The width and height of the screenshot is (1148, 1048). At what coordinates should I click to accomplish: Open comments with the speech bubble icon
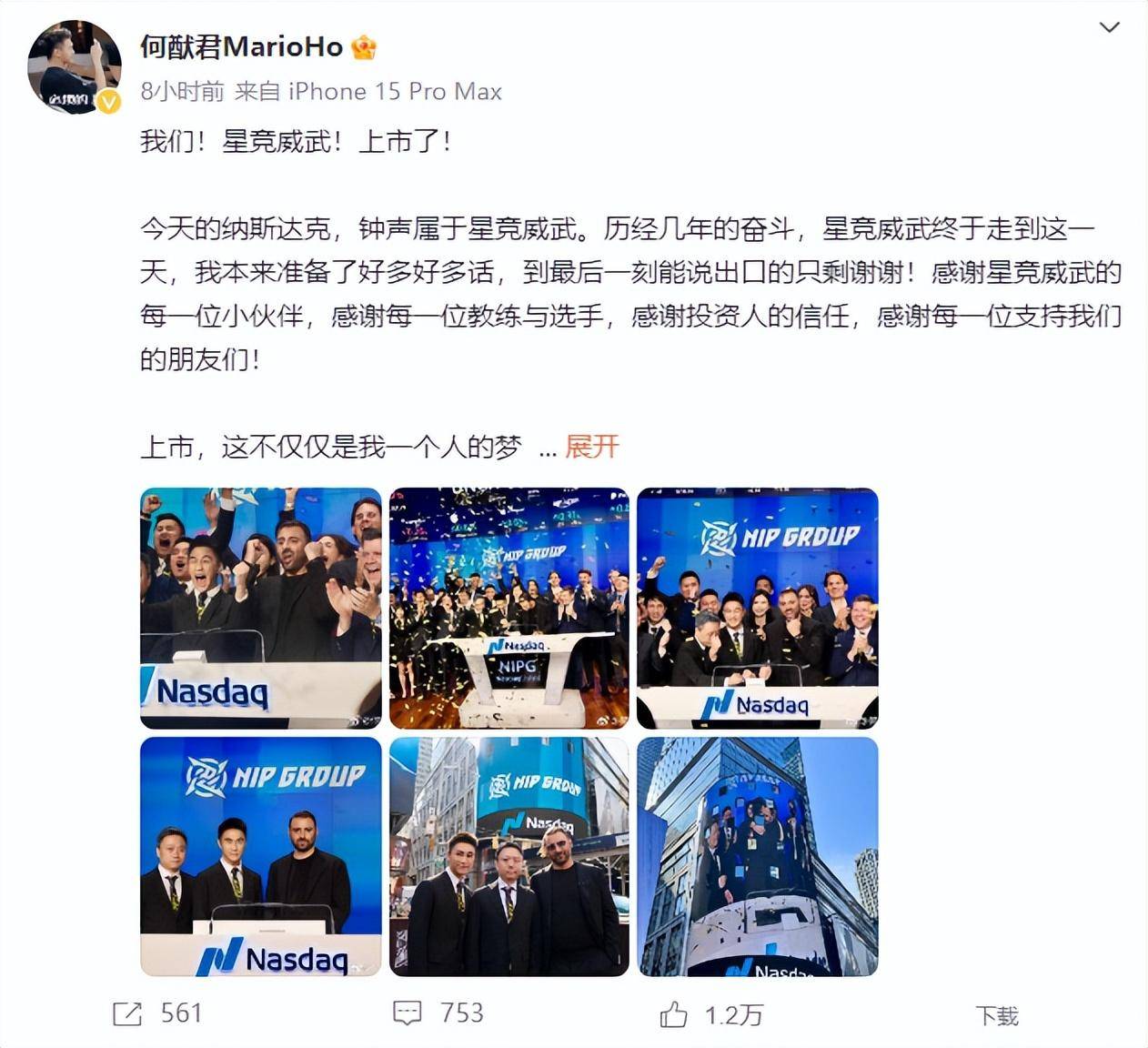(407, 1013)
